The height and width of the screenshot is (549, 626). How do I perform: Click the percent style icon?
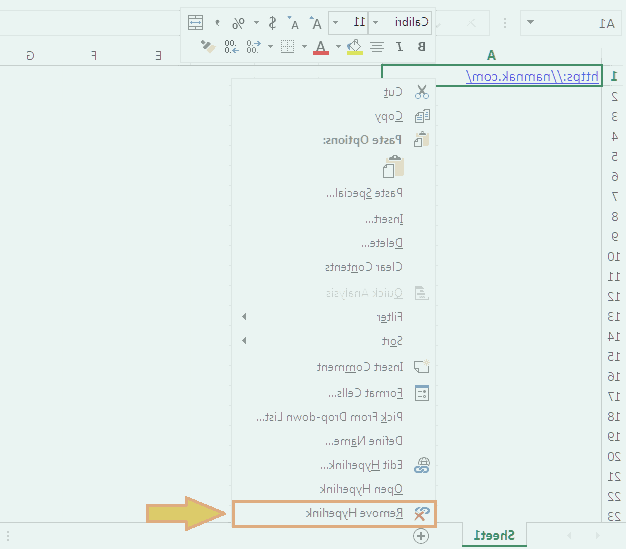coord(236,22)
